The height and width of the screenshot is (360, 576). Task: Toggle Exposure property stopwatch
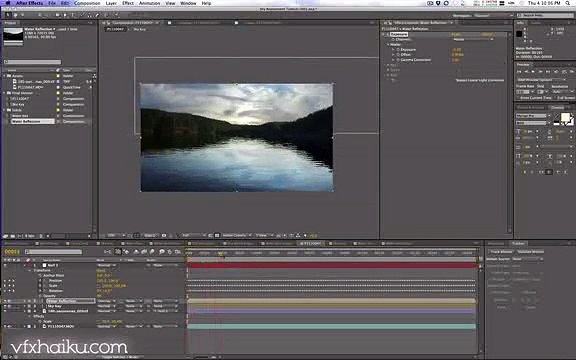coord(398,49)
